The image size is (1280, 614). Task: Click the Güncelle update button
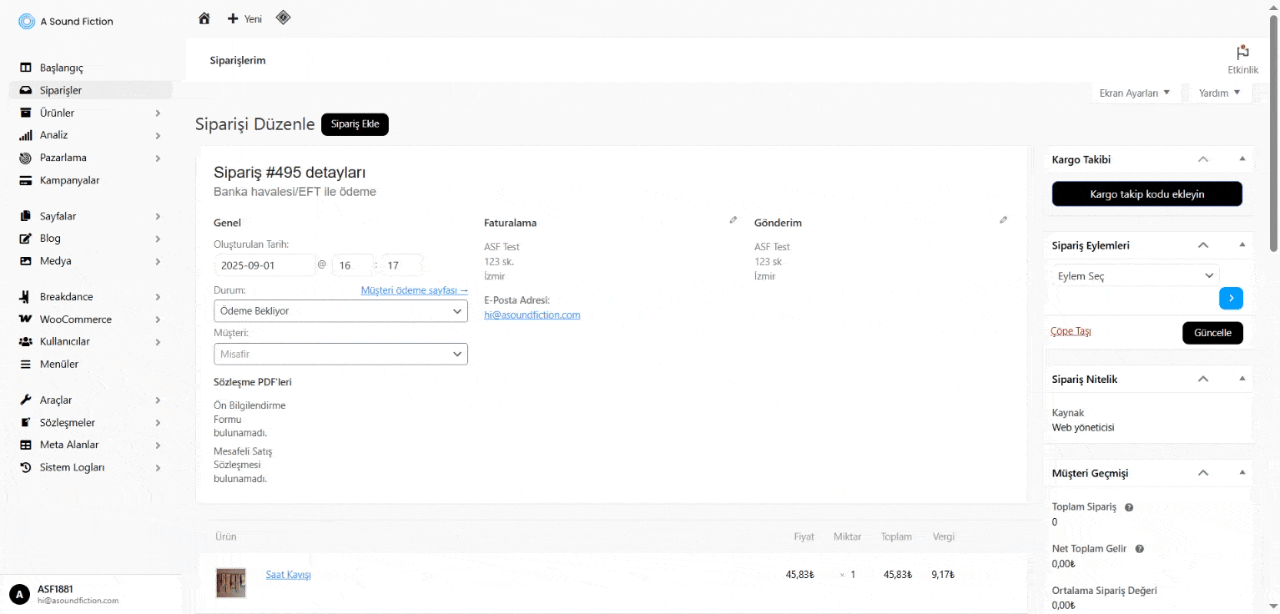point(1212,333)
